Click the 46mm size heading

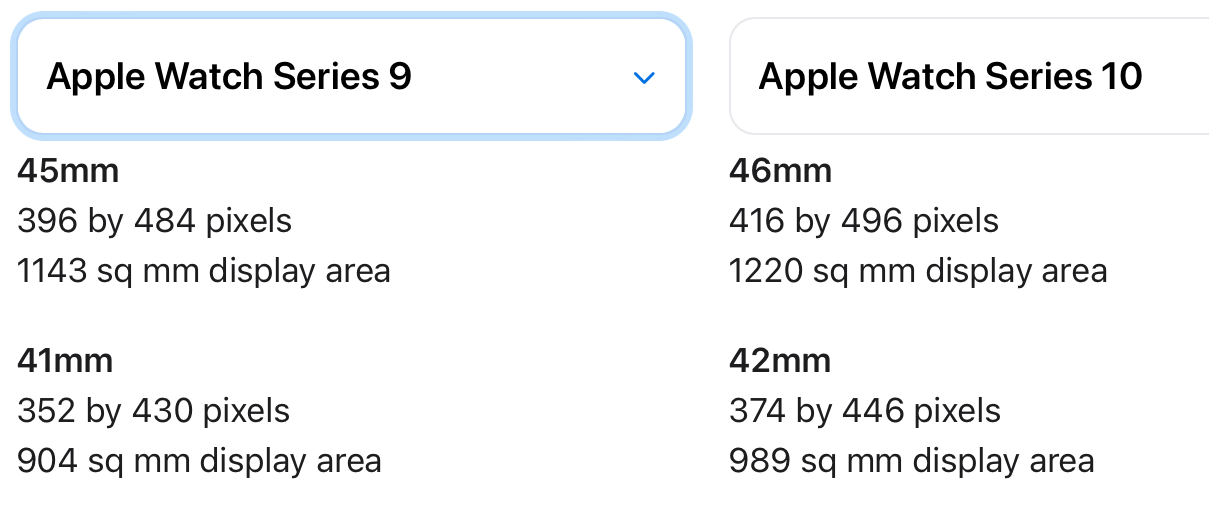click(x=780, y=171)
